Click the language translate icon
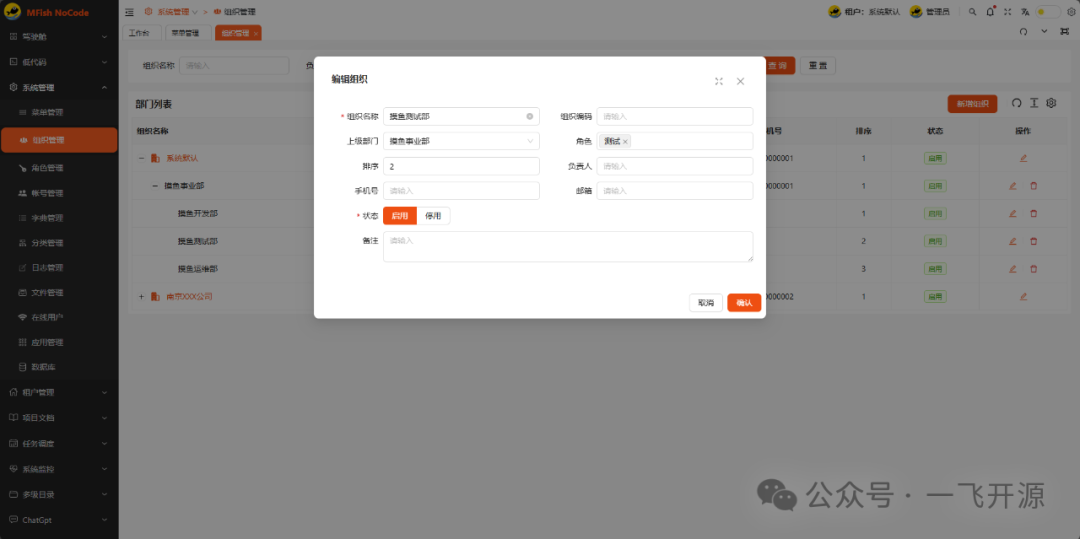The image size is (1080, 539). 1025,12
